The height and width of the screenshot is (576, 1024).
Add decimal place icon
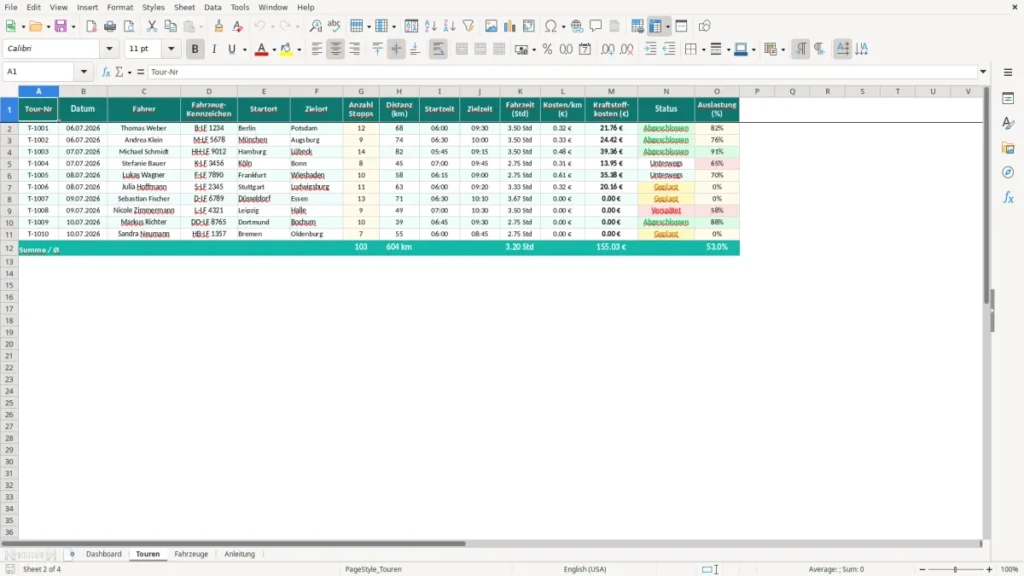[608, 49]
